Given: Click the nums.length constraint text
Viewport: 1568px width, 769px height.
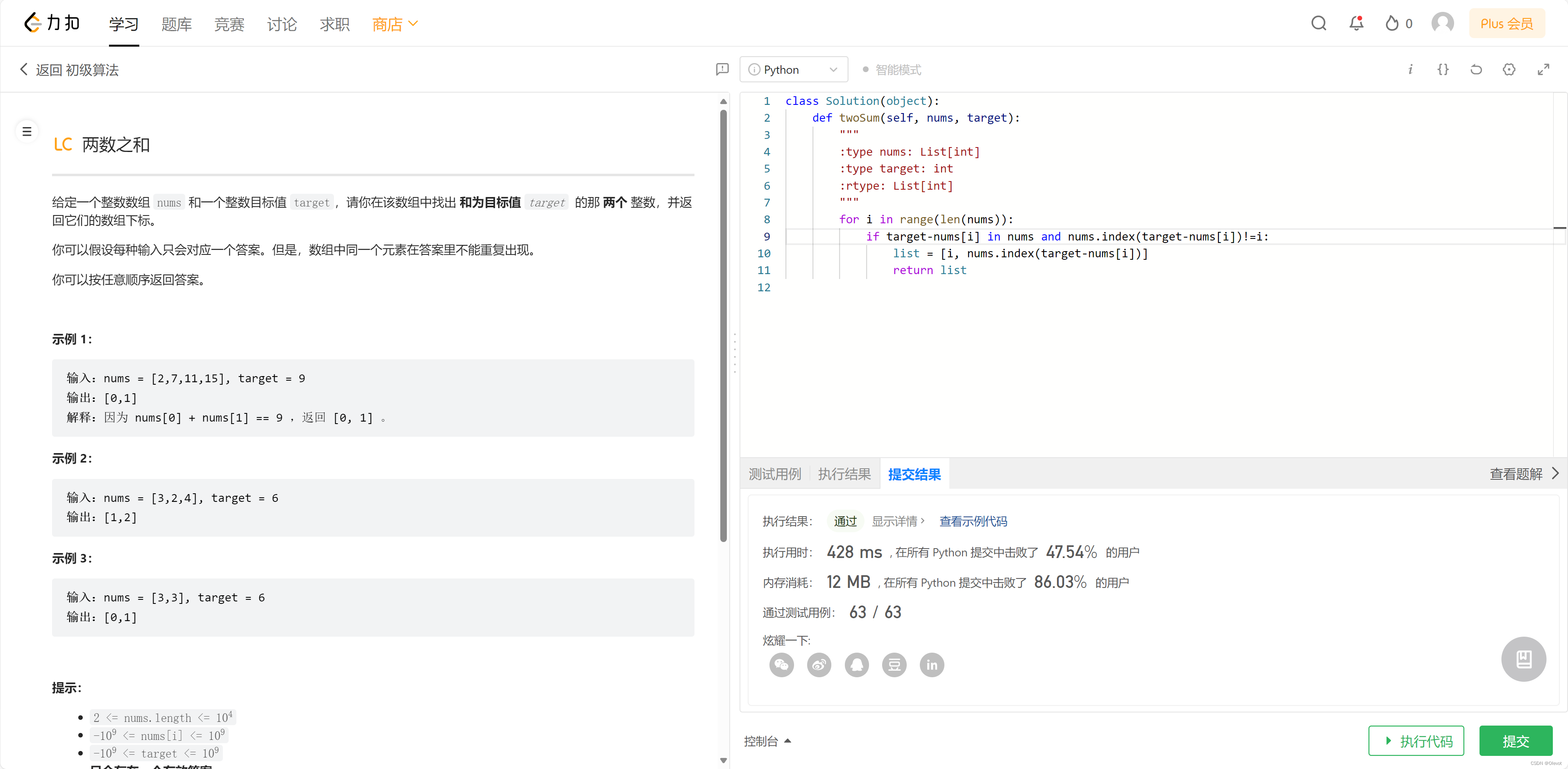Looking at the screenshot, I should 163,717.
